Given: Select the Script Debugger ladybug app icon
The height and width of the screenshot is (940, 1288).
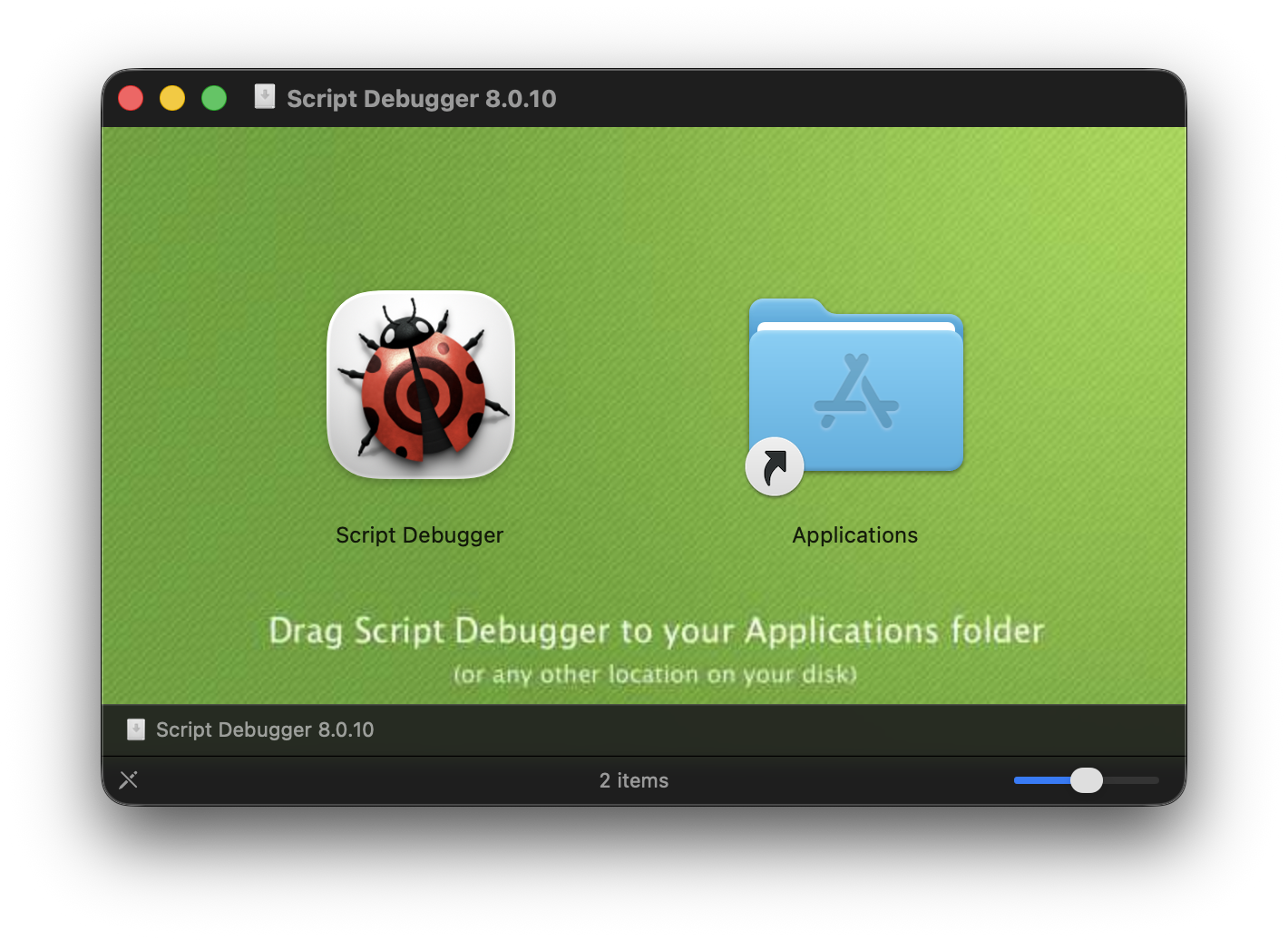Looking at the screenshot, I should pos(421,385).
